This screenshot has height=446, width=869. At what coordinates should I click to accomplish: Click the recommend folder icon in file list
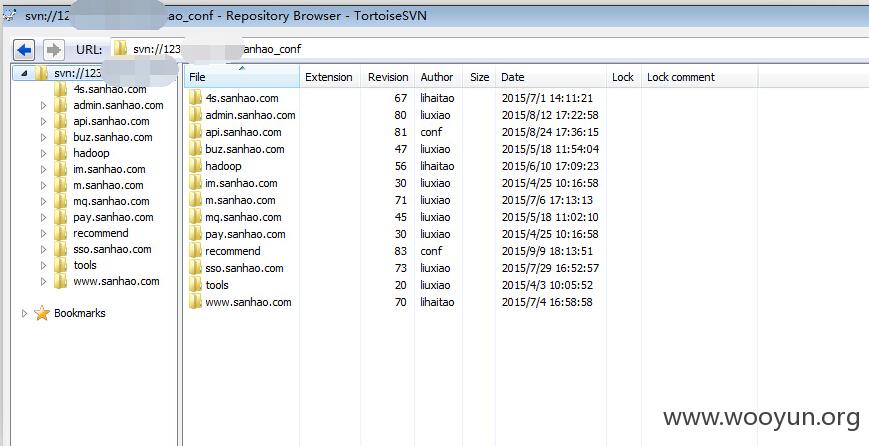[195, 251]
